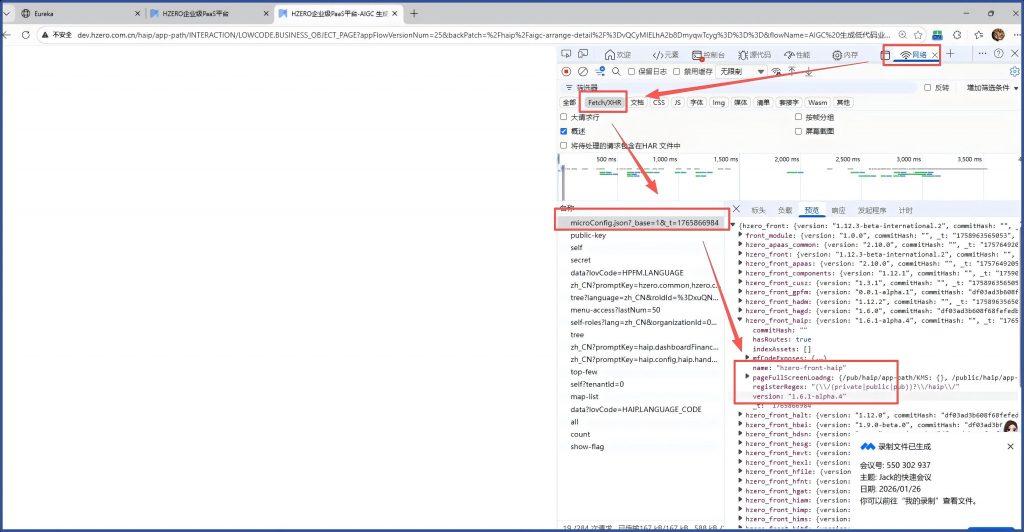The width and height of the screenshot is (1024, 532).
Task: Uncheck the 概述 checkbox
Action: pos(564,131)
